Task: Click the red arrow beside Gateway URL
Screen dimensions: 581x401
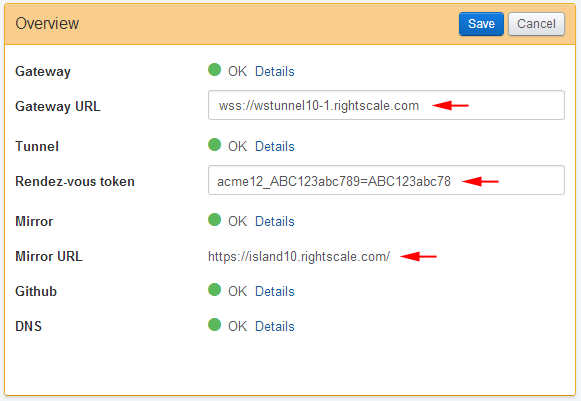Action: click(x=450, y=106)
